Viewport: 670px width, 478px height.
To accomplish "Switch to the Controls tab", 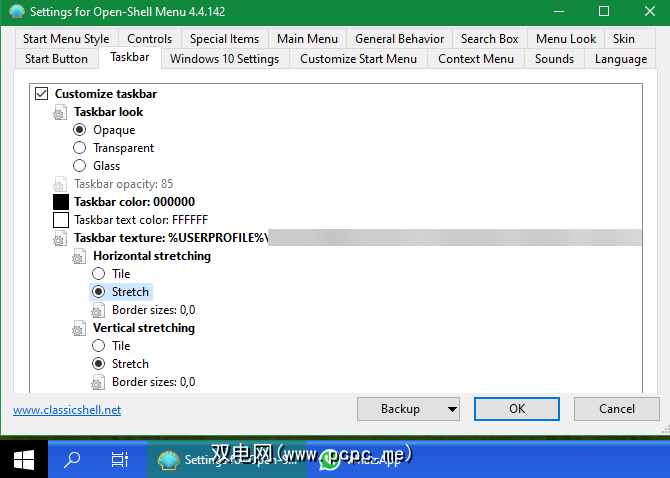I will pos(150,39).
